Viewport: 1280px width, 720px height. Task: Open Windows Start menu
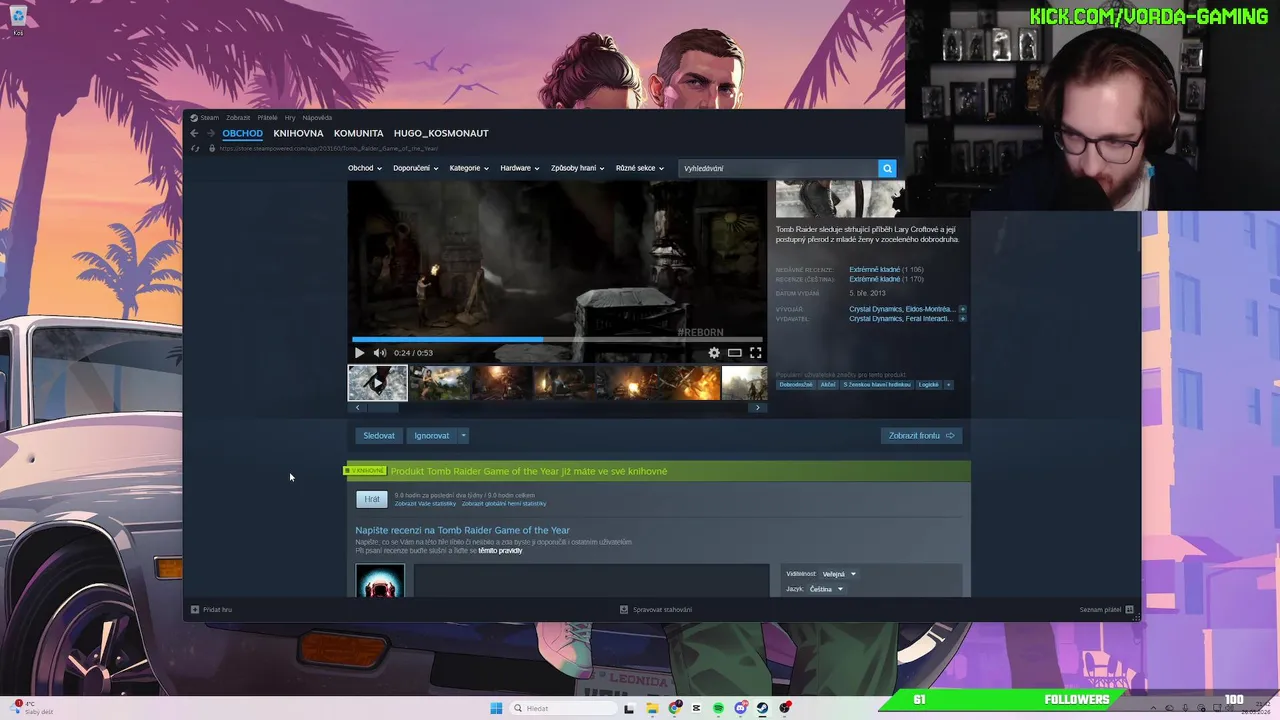[496, 708]
